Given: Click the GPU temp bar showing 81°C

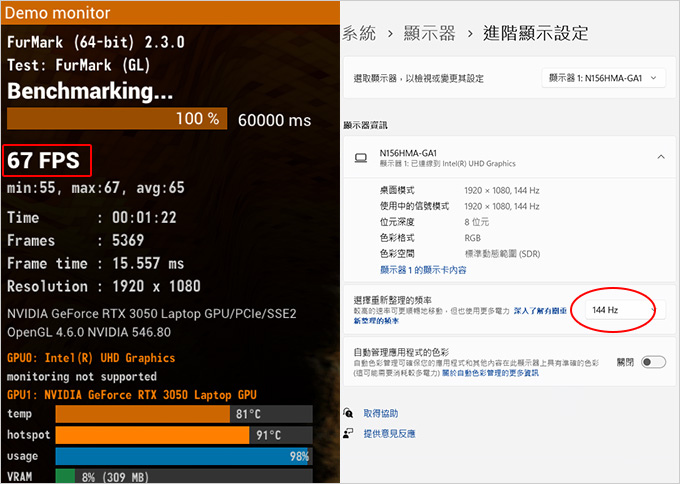Looking at the screenshot, I should pyautogui.click(x=184, y=414).
